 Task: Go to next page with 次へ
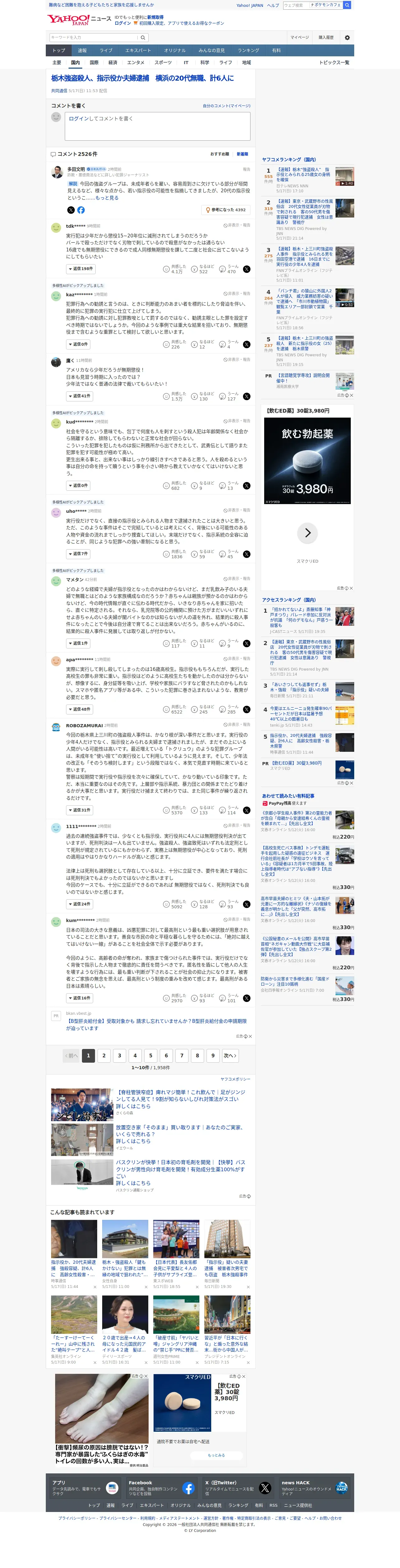230,1056
